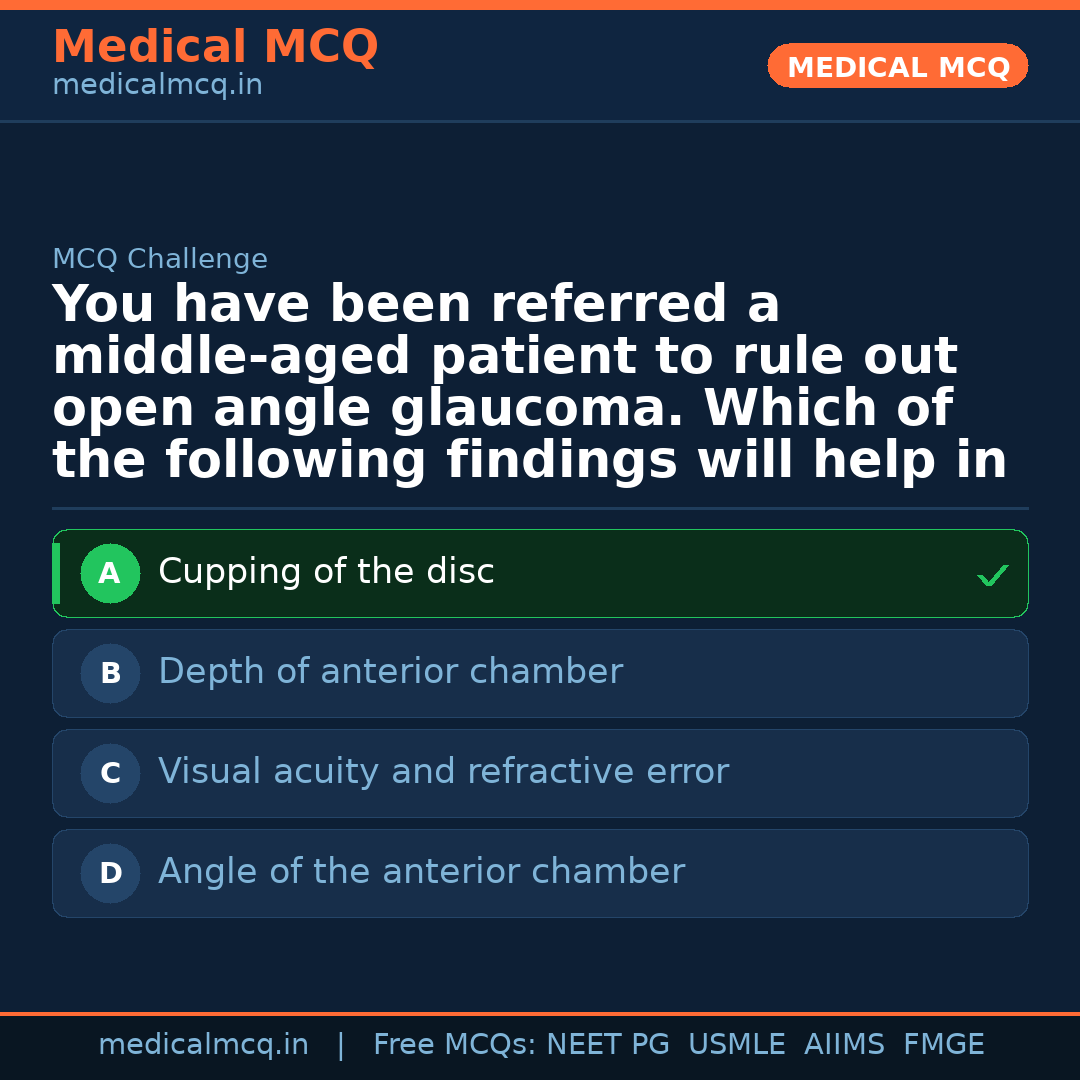Click the green checkmark on option A
Screen dimensions: 1080x1080
pos(992,575)
